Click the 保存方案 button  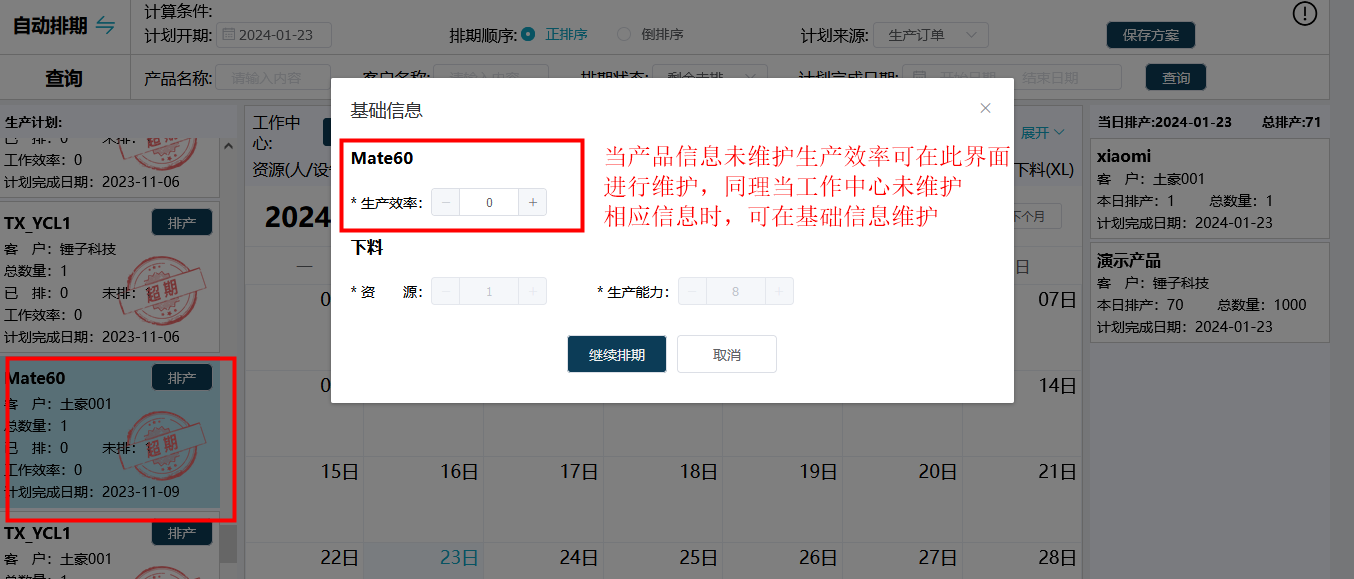[1150, 35]
